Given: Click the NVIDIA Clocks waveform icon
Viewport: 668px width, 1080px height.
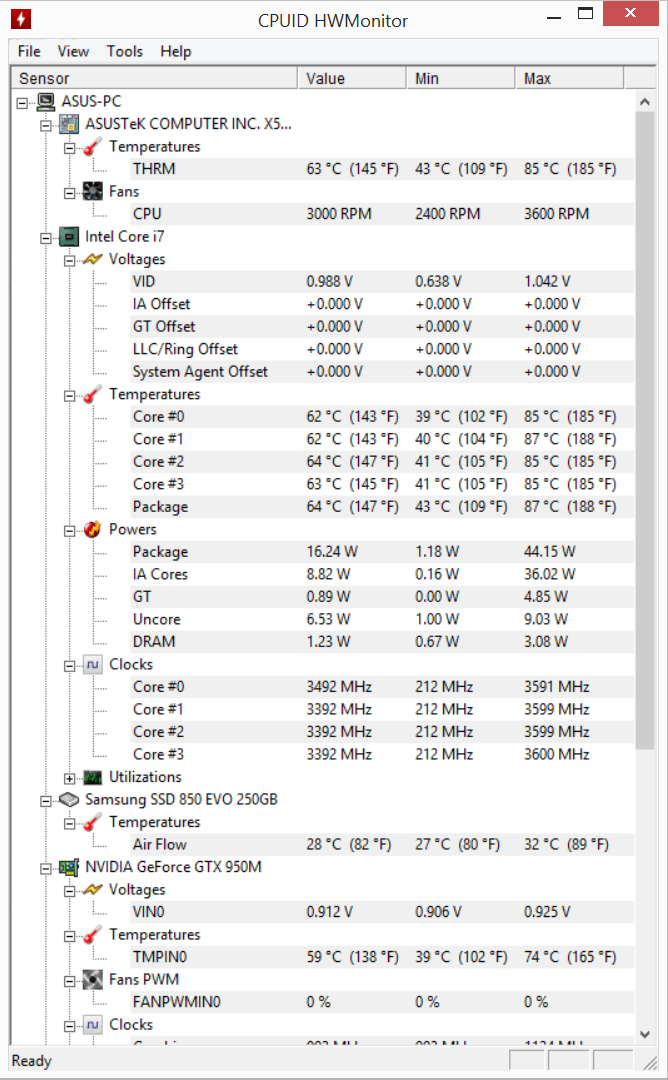Looking at the screenshot, I should click(x=93, y=1025).
